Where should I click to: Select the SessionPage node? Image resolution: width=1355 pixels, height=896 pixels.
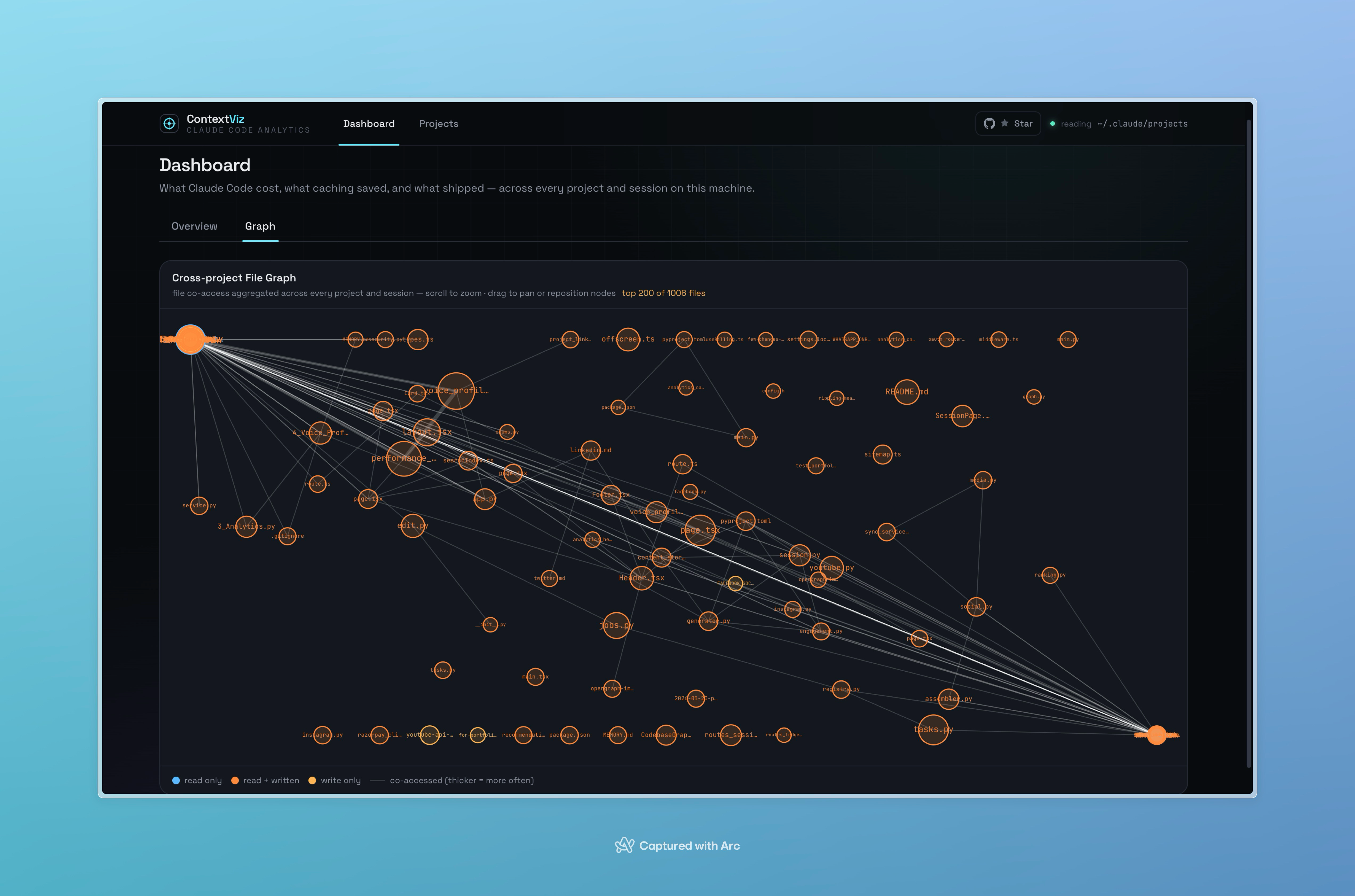point(962,416)
